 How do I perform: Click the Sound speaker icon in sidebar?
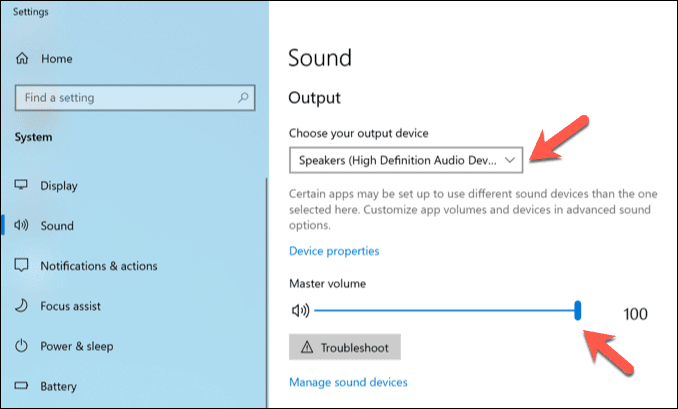21,226
